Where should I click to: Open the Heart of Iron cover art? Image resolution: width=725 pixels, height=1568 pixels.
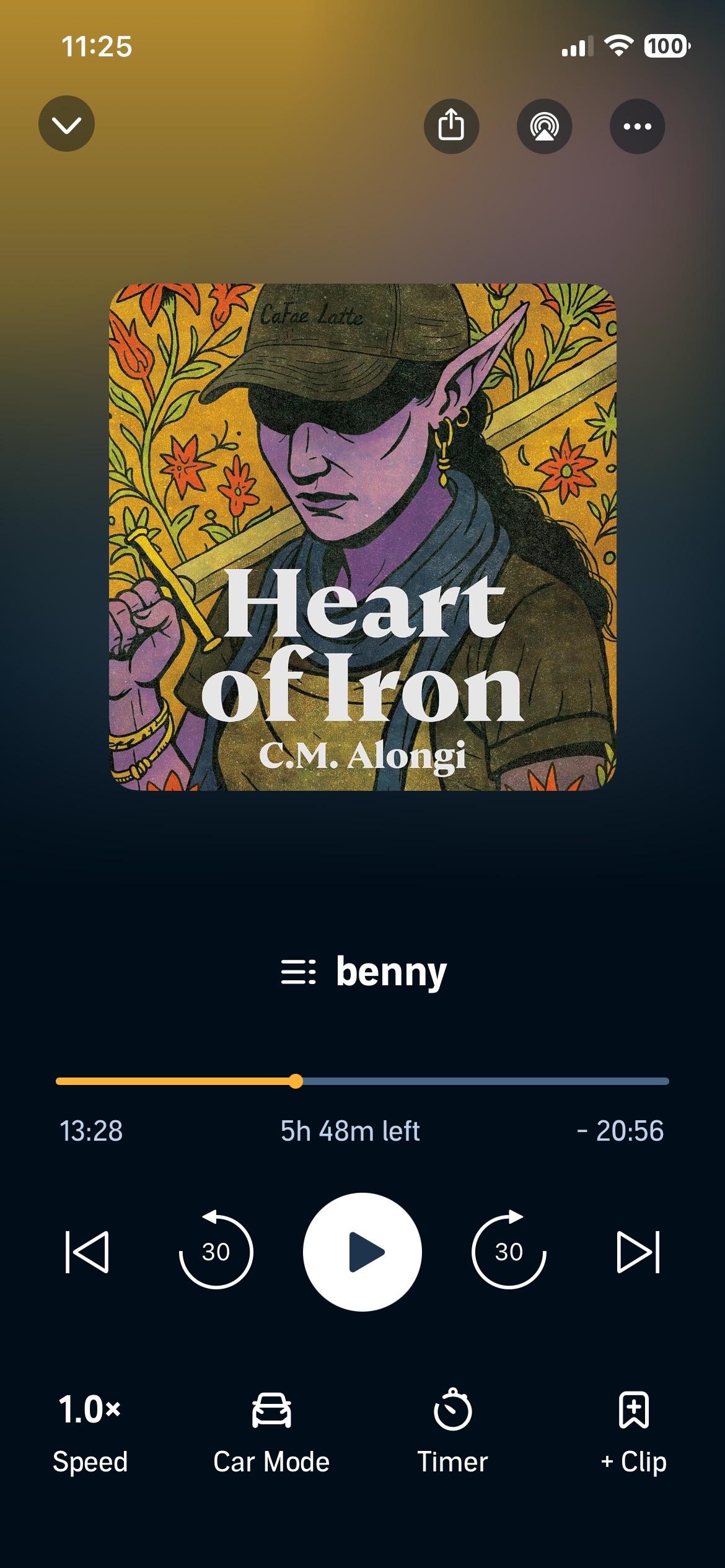tap(362, 537)
